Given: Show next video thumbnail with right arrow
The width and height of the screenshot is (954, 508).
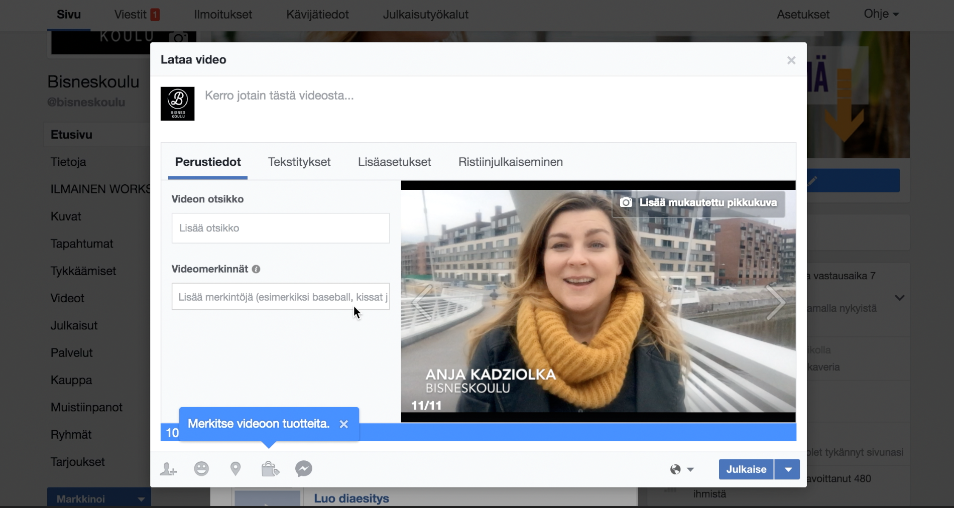Looking at the screenshot, I should tap(775, 301).
